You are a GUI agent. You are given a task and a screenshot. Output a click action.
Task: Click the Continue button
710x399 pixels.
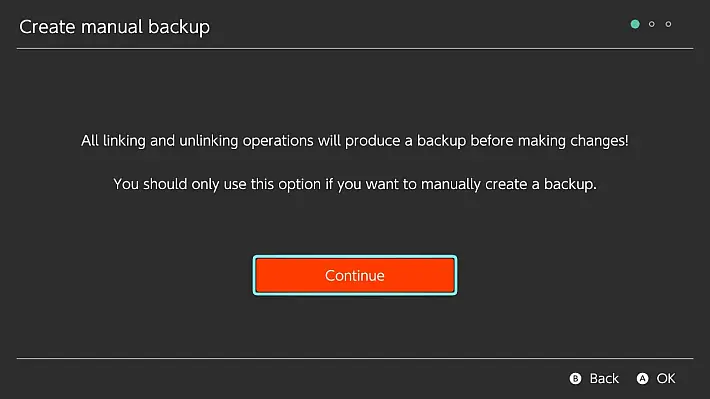355,275
